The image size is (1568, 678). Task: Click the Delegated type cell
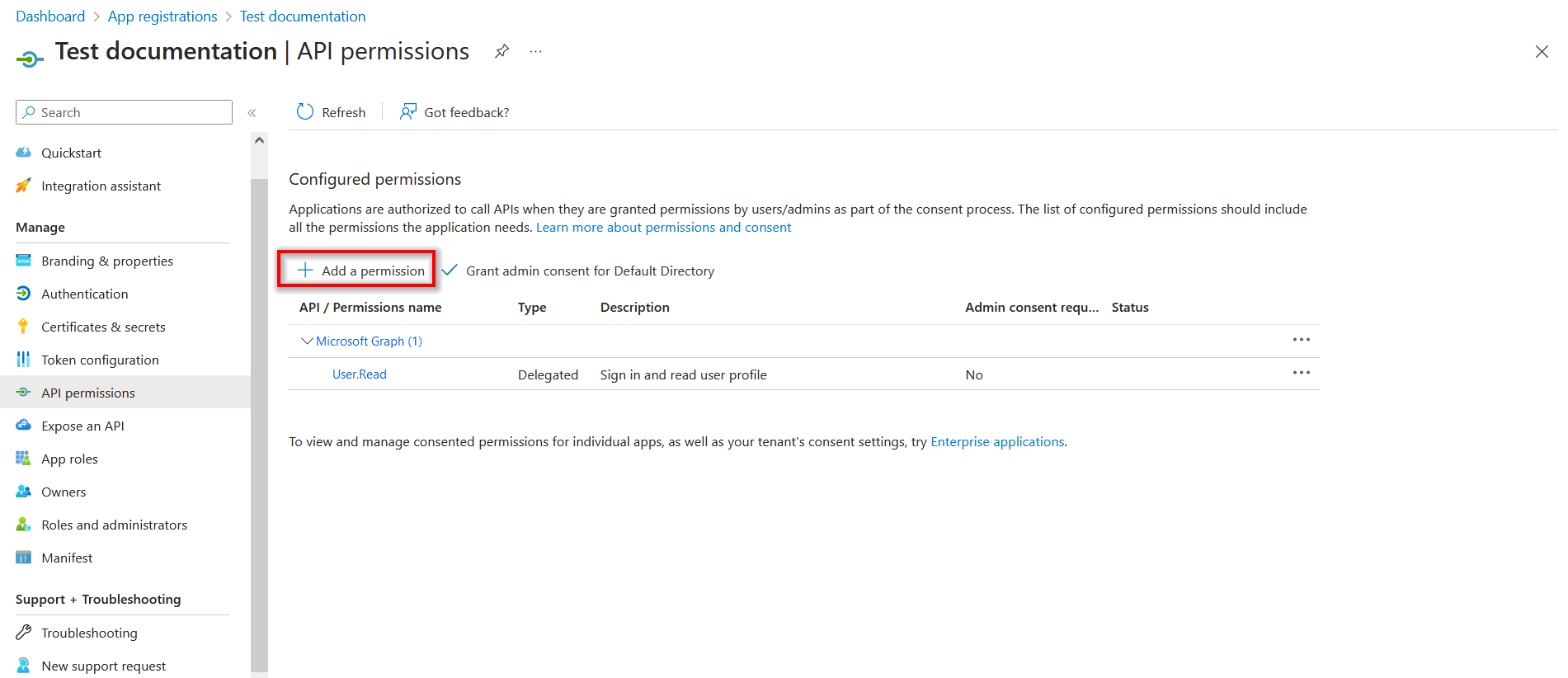pos(548,374)
